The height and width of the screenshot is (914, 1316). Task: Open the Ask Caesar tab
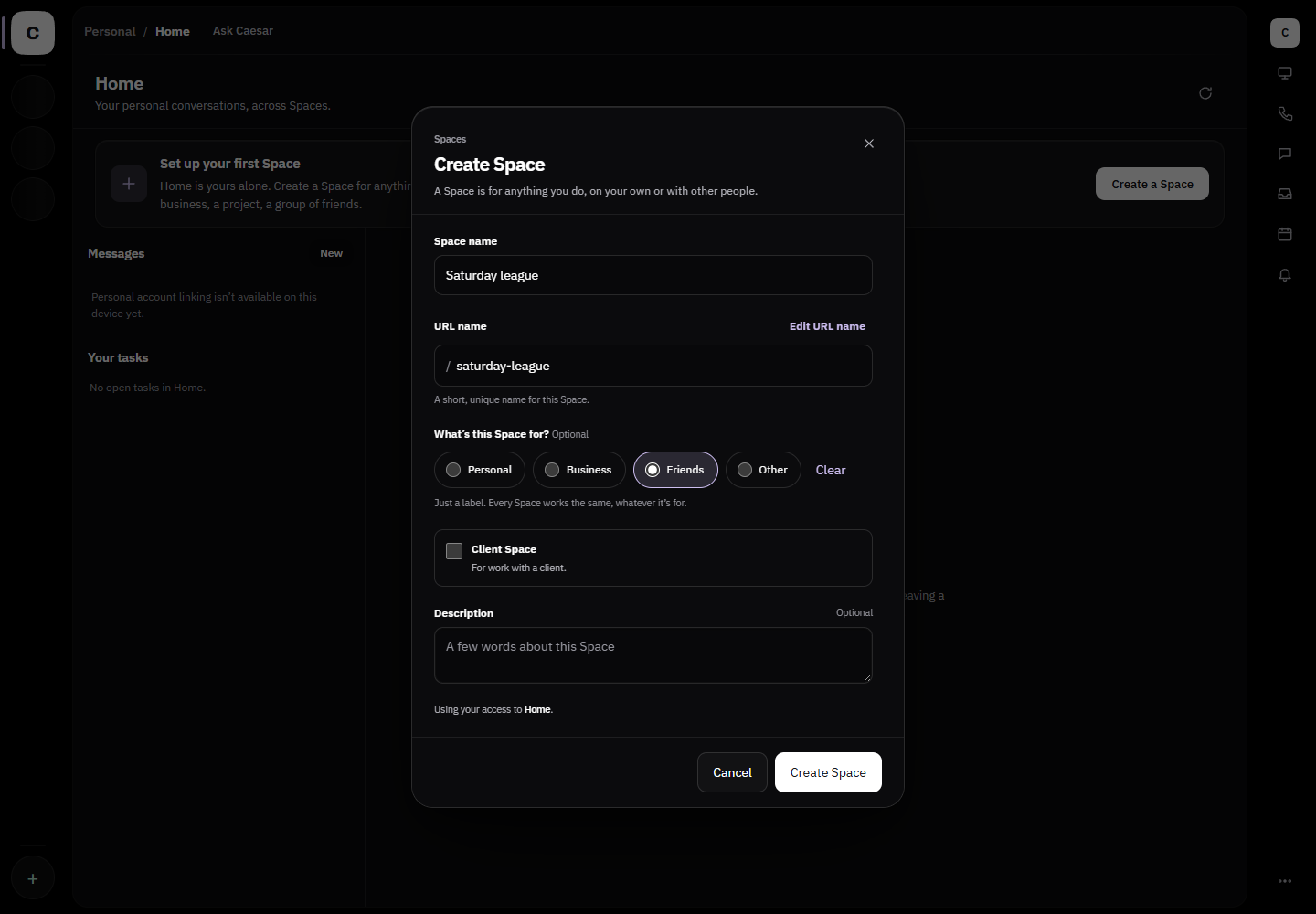(x=243, y=31)
